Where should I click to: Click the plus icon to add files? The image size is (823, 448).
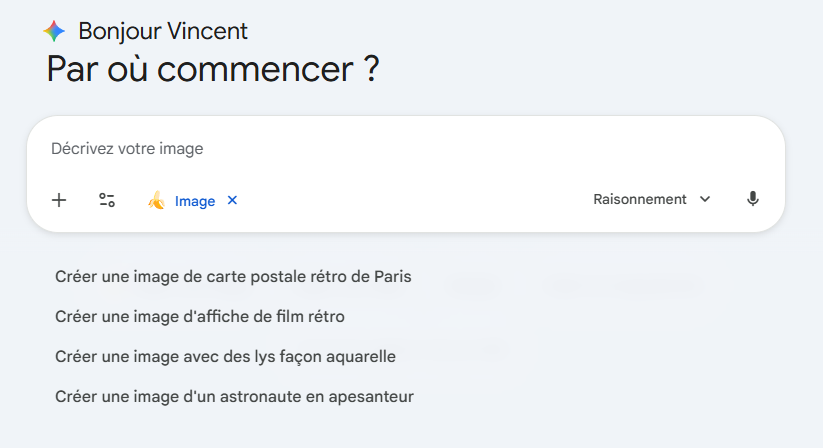pyautogui.click(x=59, y=200)
